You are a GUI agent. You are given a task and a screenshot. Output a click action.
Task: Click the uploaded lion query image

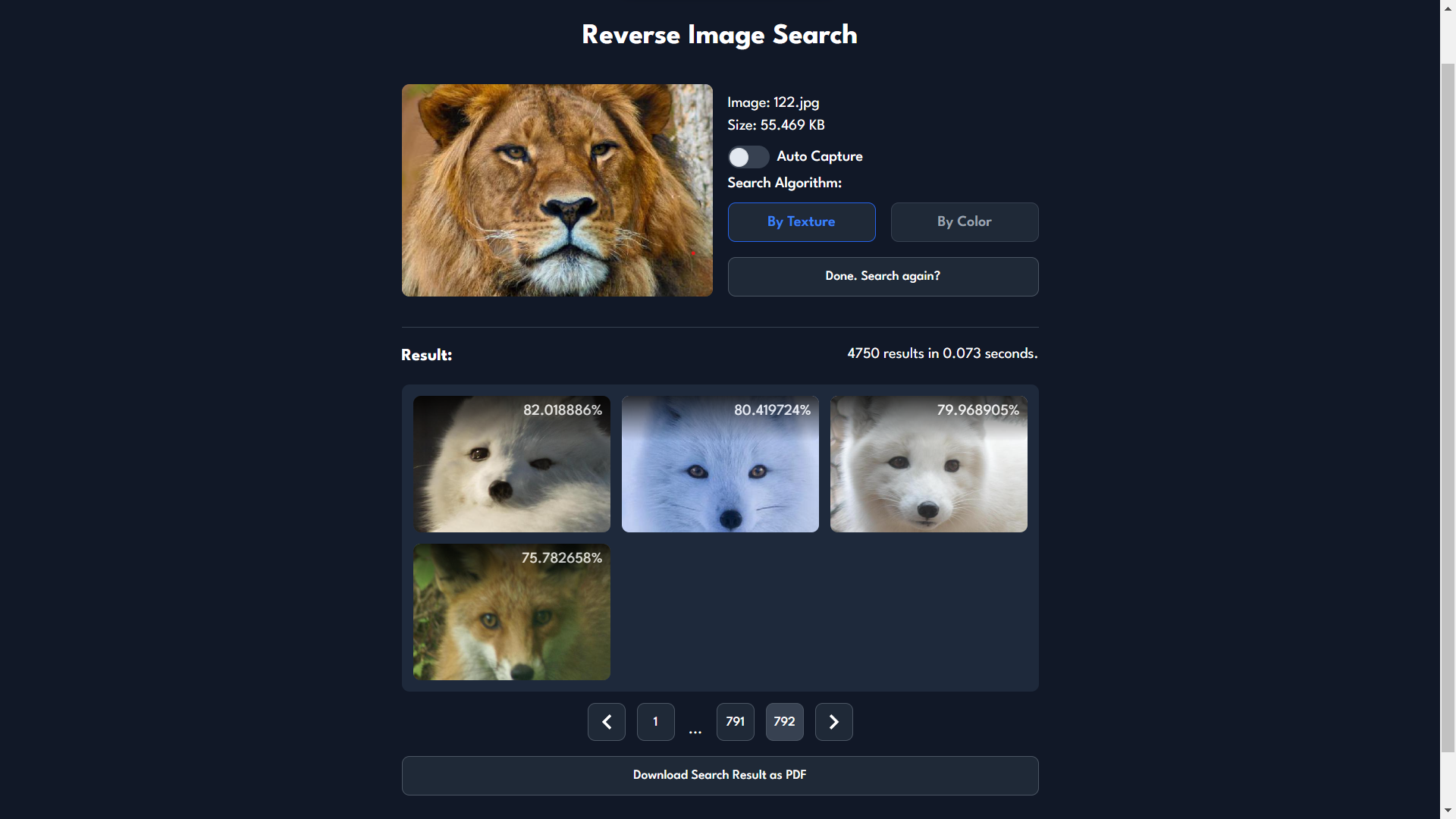[x=557, y=190]
